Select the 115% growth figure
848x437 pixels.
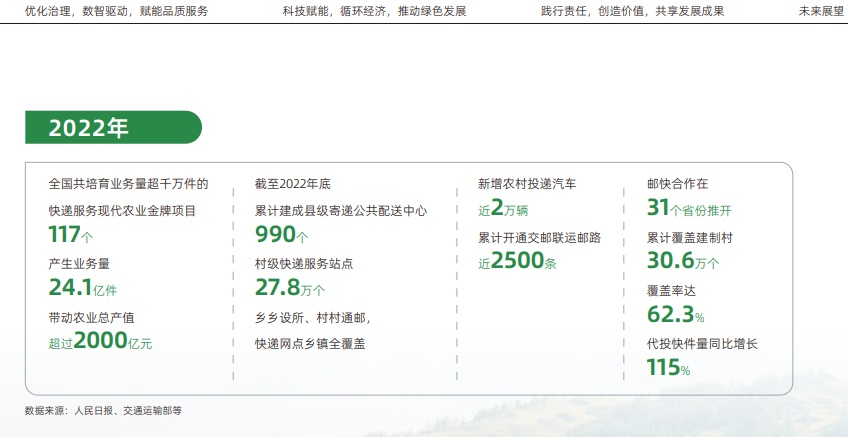(x=668, y=368)
